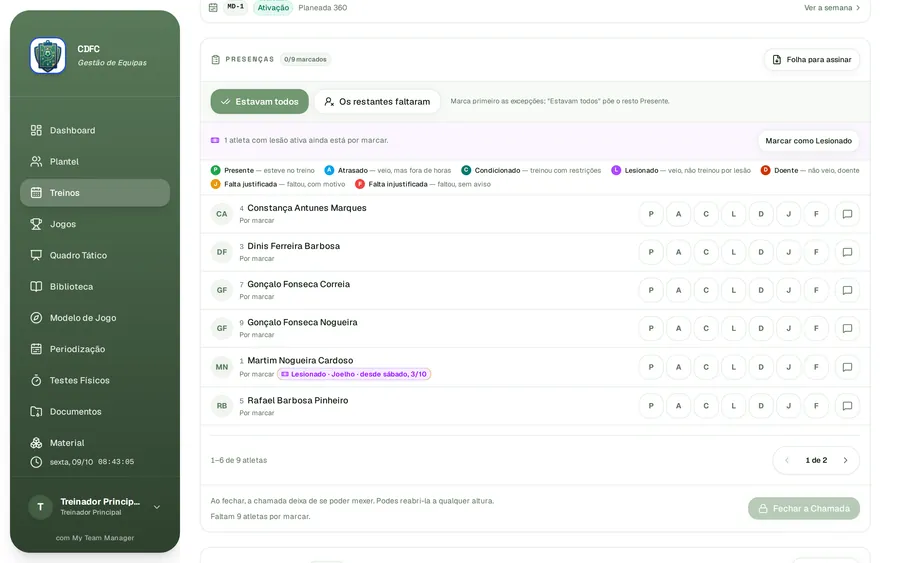Mark Gonçalo Fonseca Correia as Falta justificada (J)

pyautogui.click(x=789, y=290)
